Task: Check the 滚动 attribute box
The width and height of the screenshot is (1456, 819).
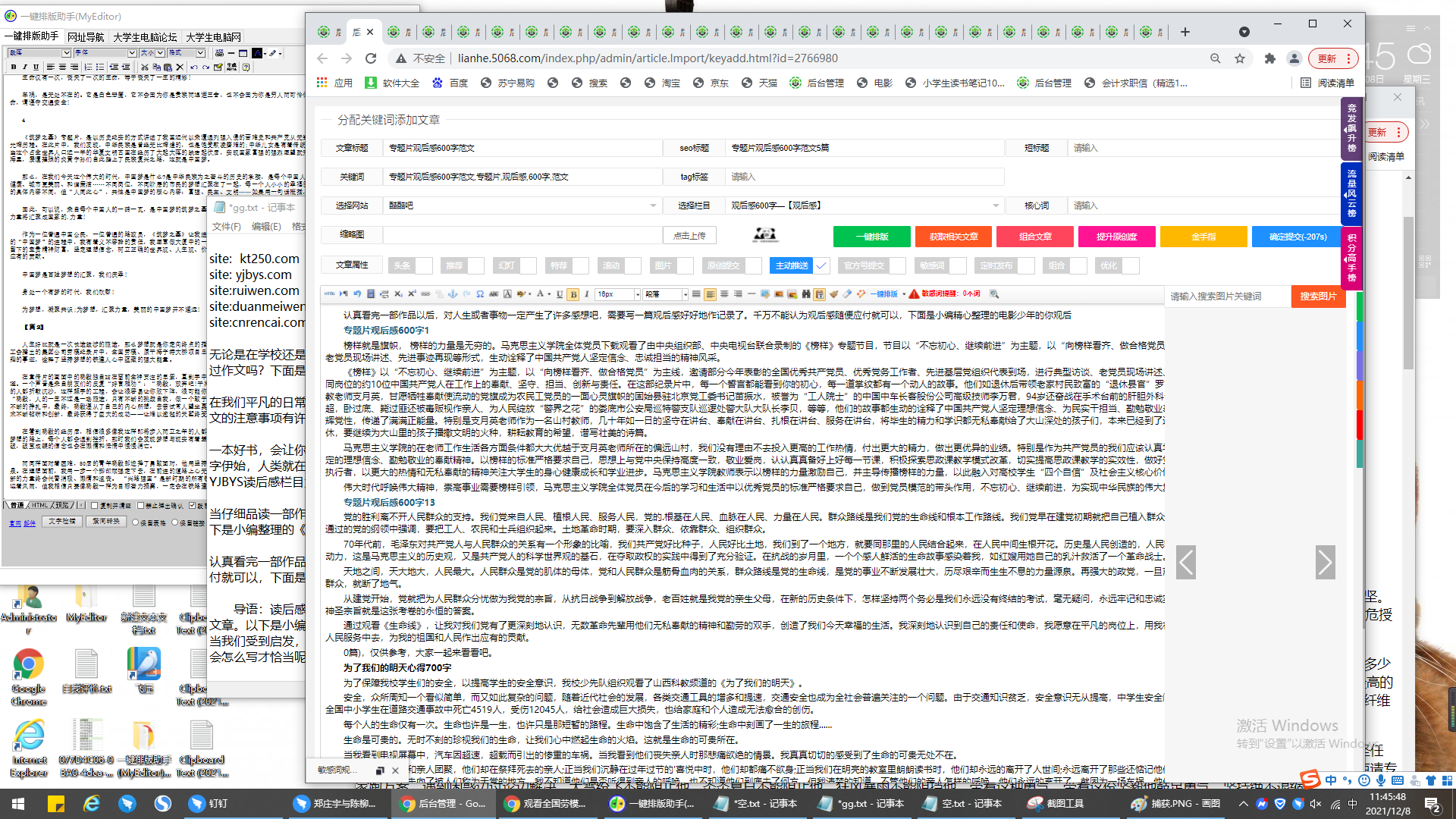Action: coord(633,265)
